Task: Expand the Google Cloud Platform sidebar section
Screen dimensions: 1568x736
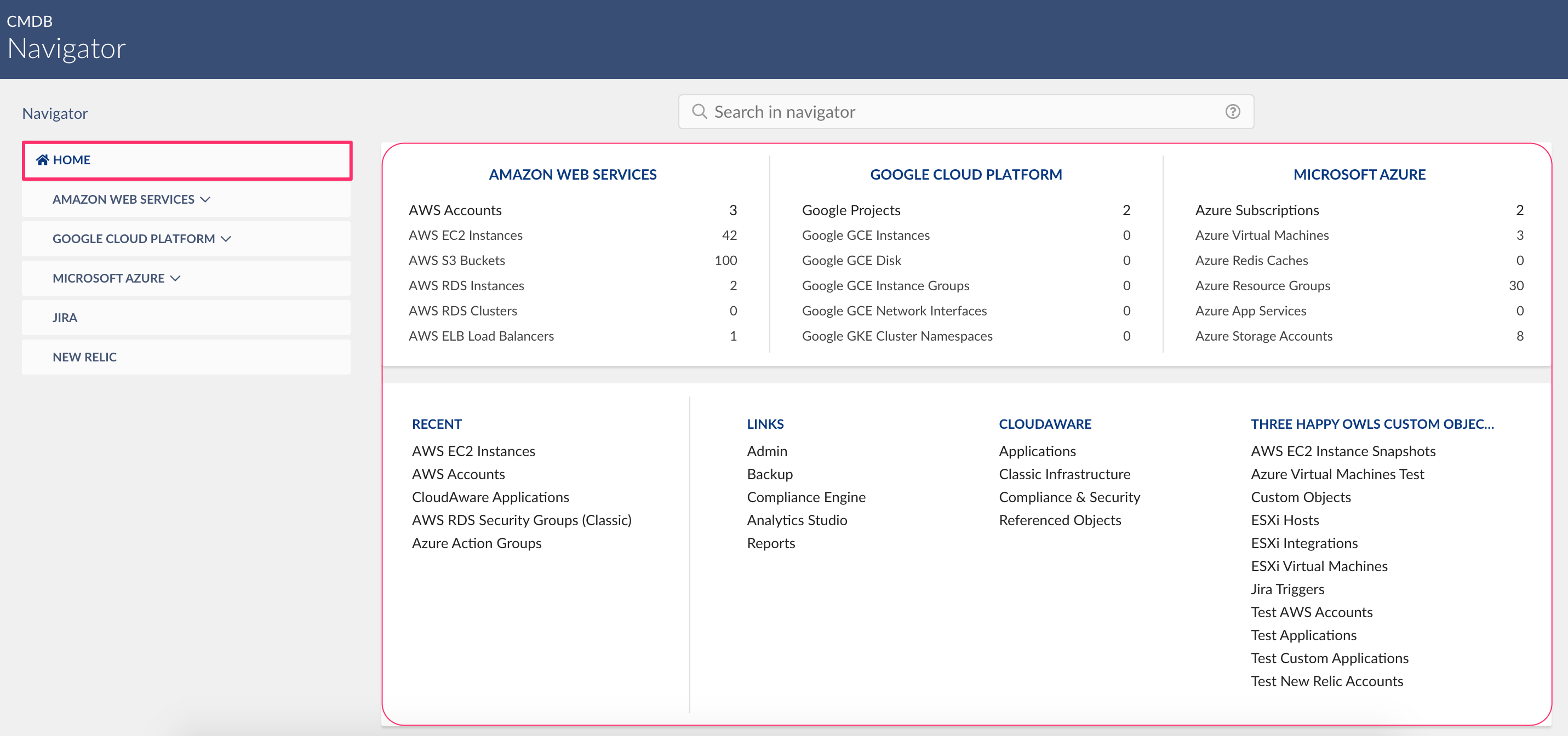Action: [x=226, y=238]
